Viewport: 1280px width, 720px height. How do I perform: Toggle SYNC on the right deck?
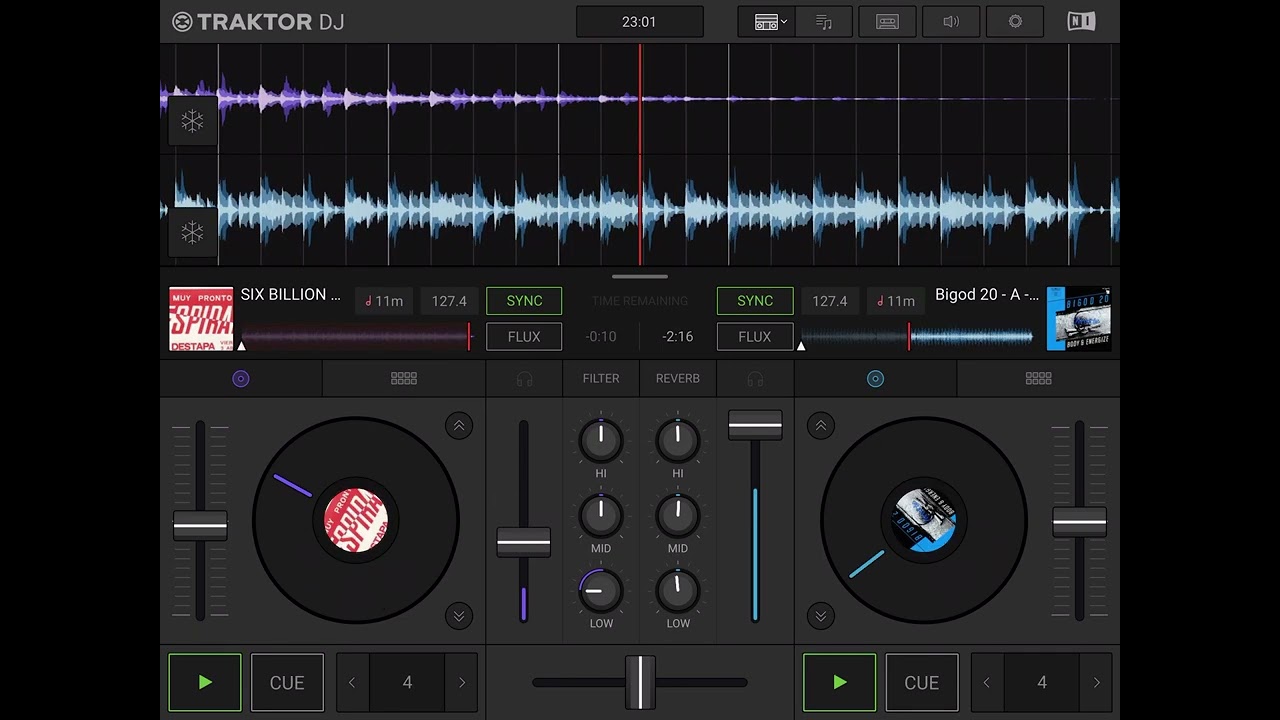755,301
